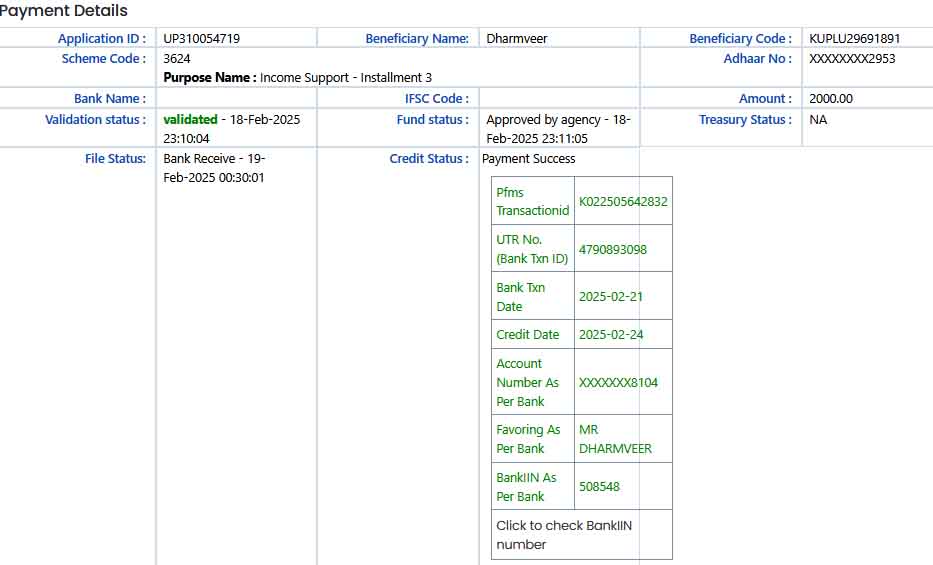This screenshot has height=565, width=933.
Task: Click the Treasury Status value NA
Action: click(818, 120)
